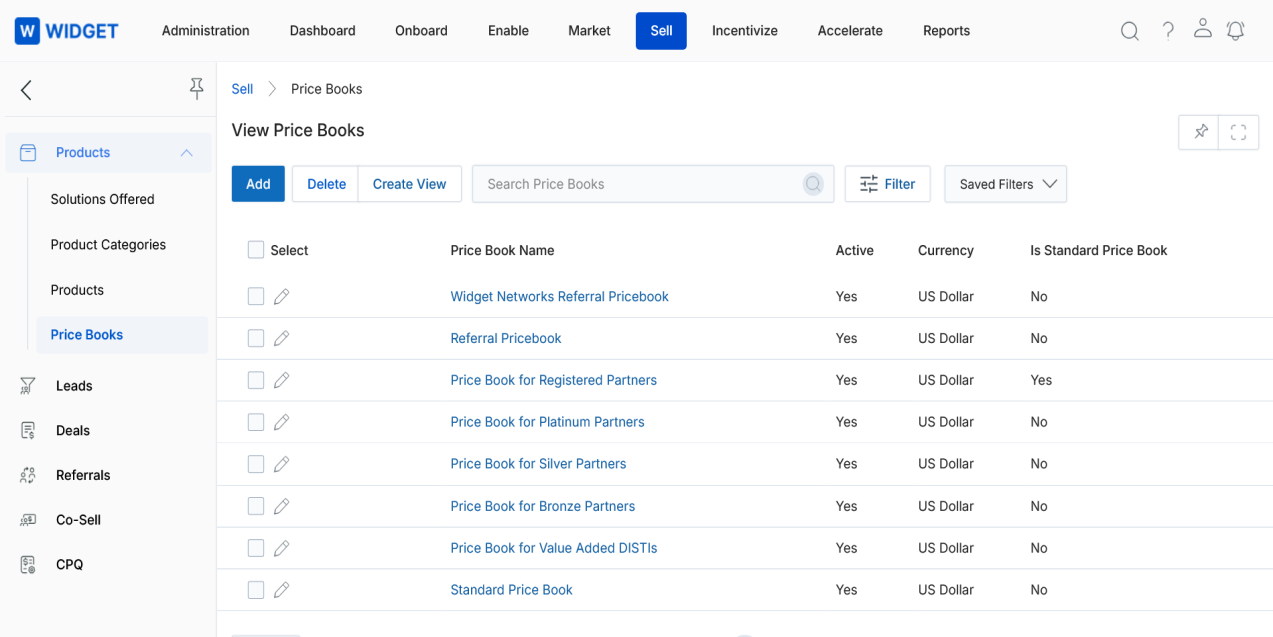Open the notifications bell icon
This screenshot has width=1273, height=637.
[1236, 31]
